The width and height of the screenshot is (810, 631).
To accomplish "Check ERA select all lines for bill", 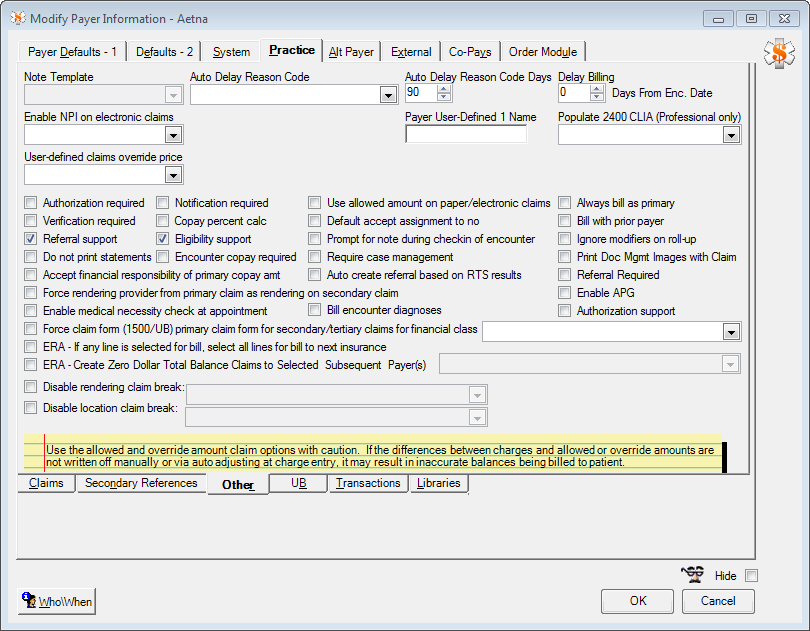I will pyautogui.click(x=31, y=347).
